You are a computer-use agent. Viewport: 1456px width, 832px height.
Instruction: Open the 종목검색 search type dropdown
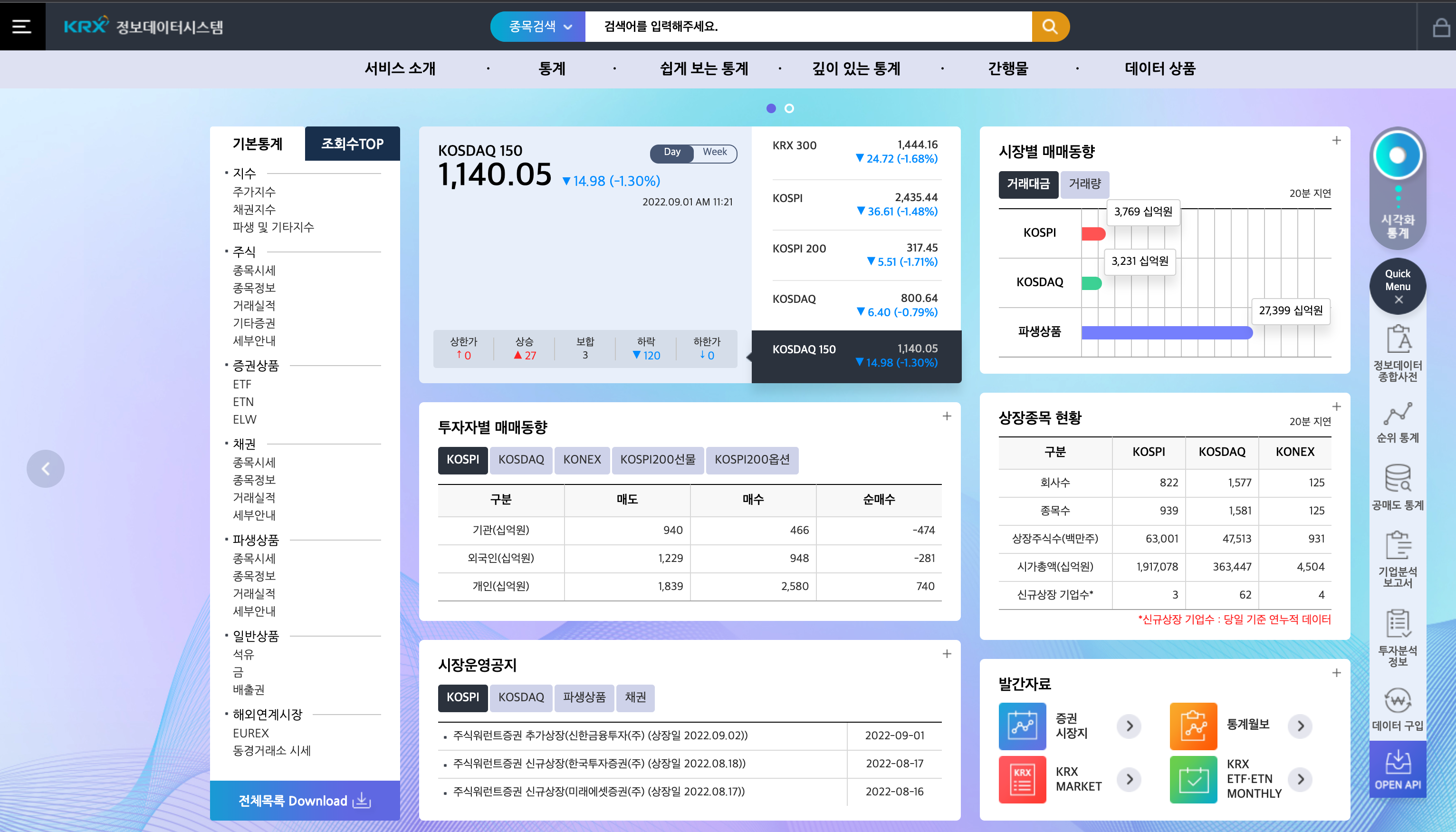[x=538, y=26]
